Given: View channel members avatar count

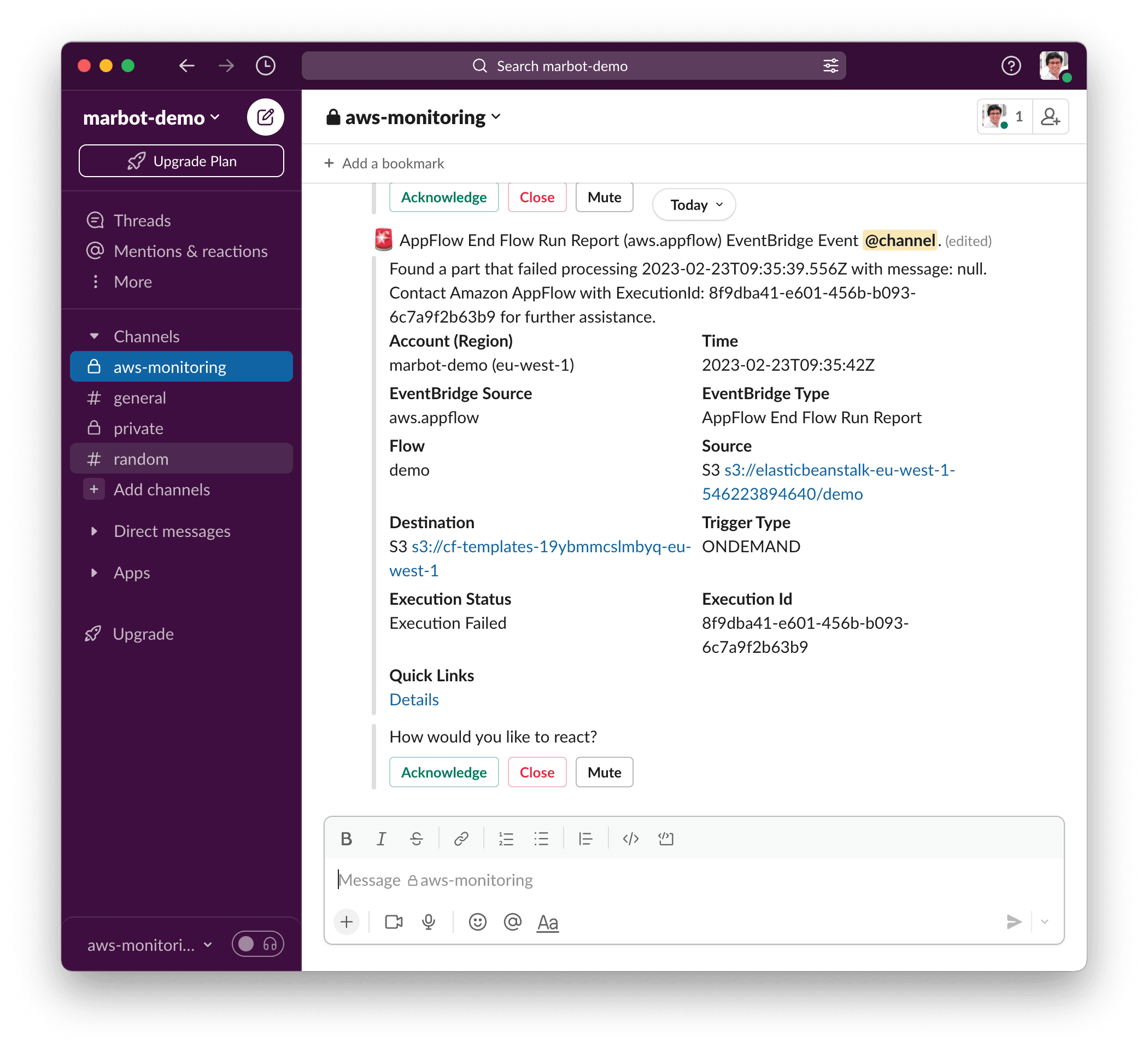Looking at the screenshot, I should (x=1005, y=117).
